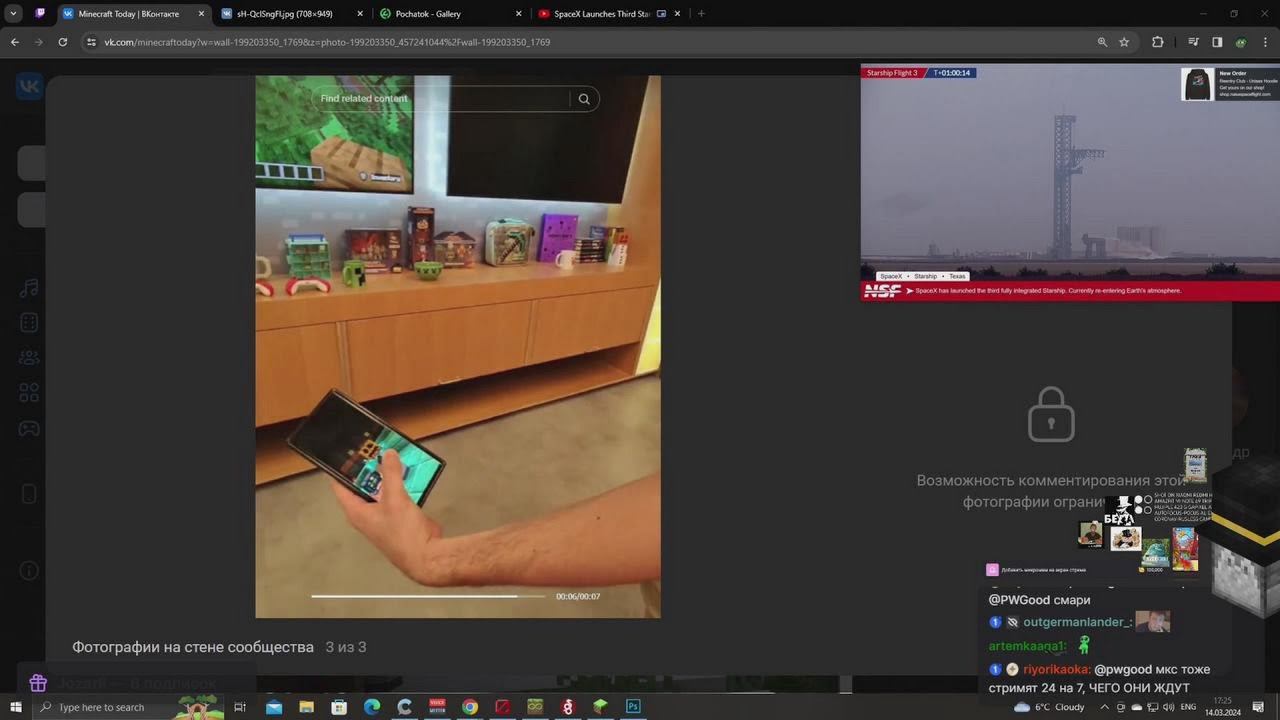This screenshot has width=1280, height=720.
Task: Bookmark this page with the star icon
Action: [x=1124, y=42]
